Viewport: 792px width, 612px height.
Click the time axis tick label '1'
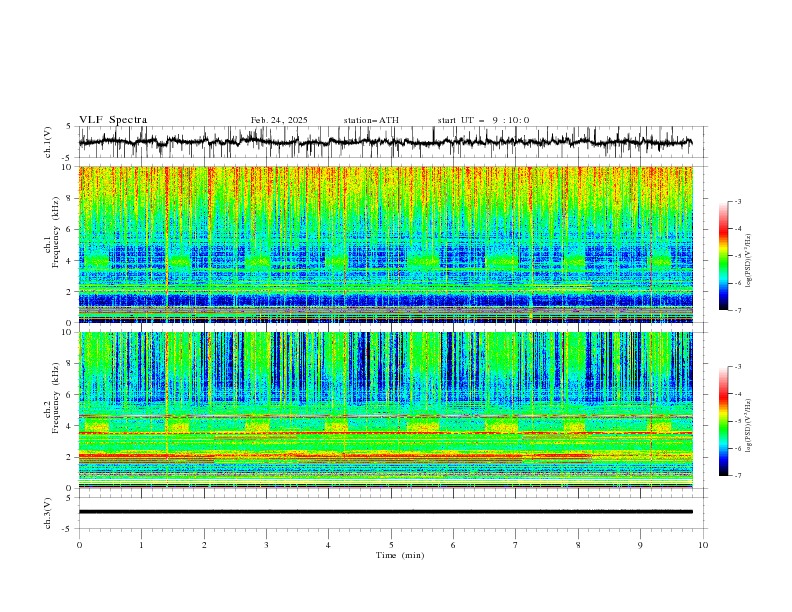tap(141, 545)
